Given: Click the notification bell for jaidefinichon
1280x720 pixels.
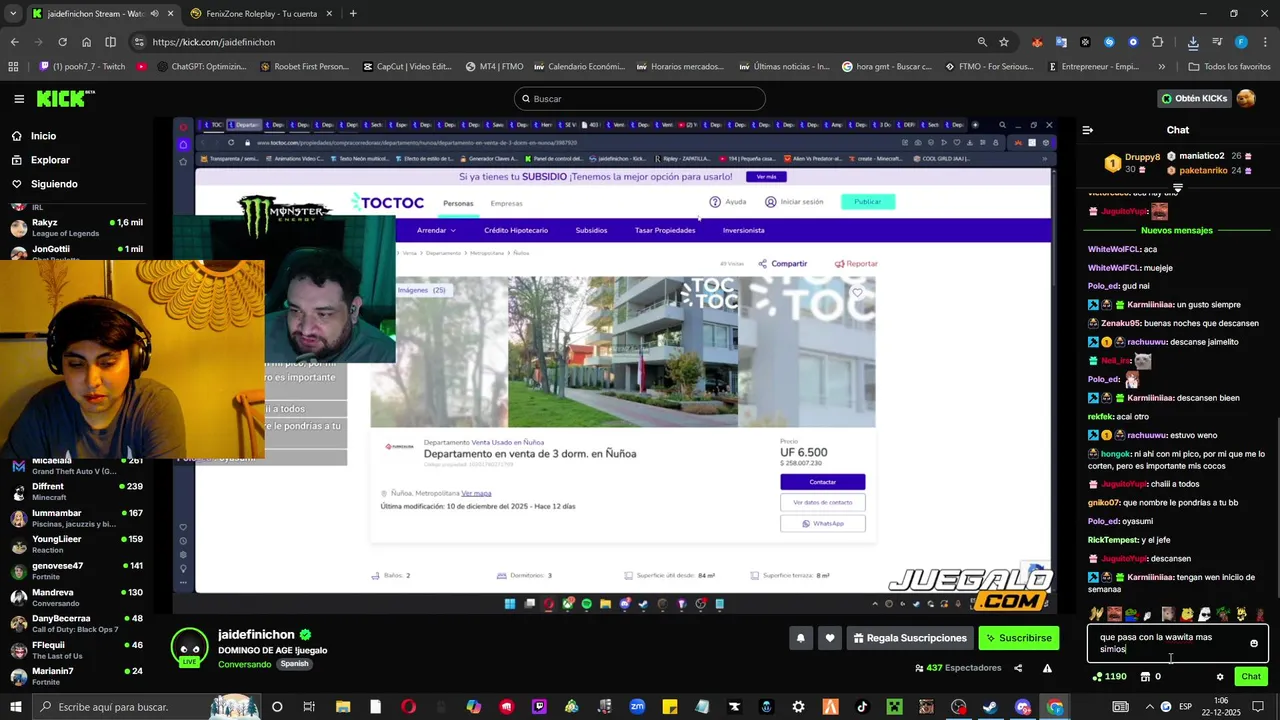Looking at the screenshot, I should click(x=800, y=638).
